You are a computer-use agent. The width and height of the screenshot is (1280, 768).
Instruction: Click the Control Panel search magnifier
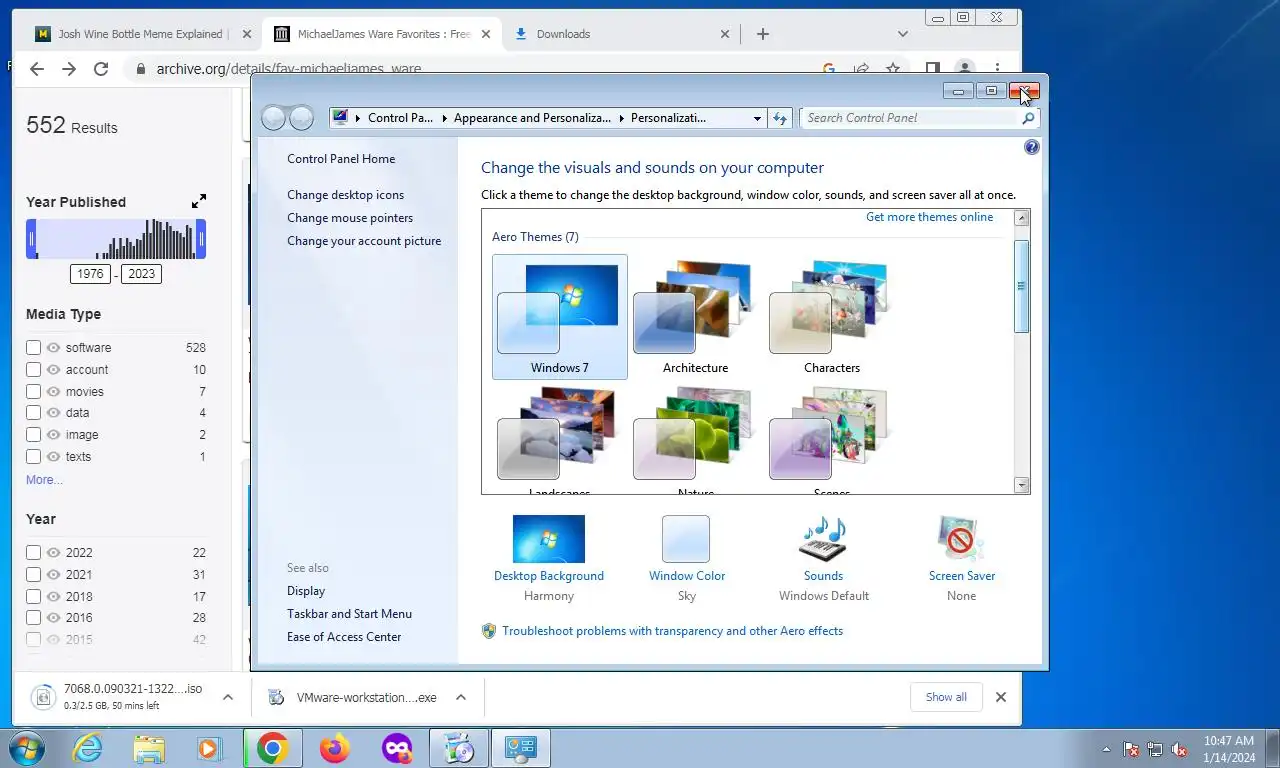pyautogui.click(x=1028, y=118)
